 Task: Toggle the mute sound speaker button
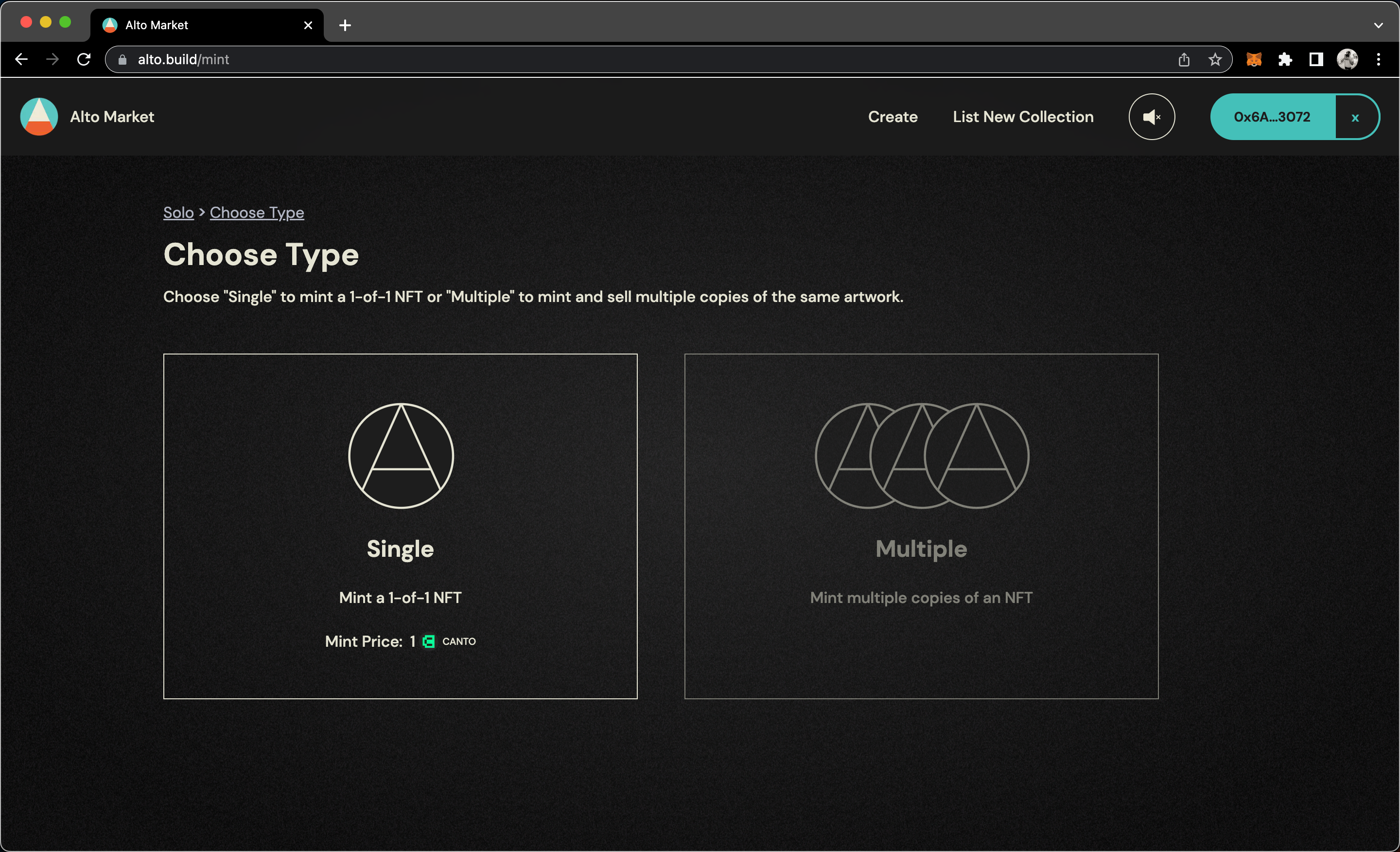pyautogui.click(x=1151, y=117)
